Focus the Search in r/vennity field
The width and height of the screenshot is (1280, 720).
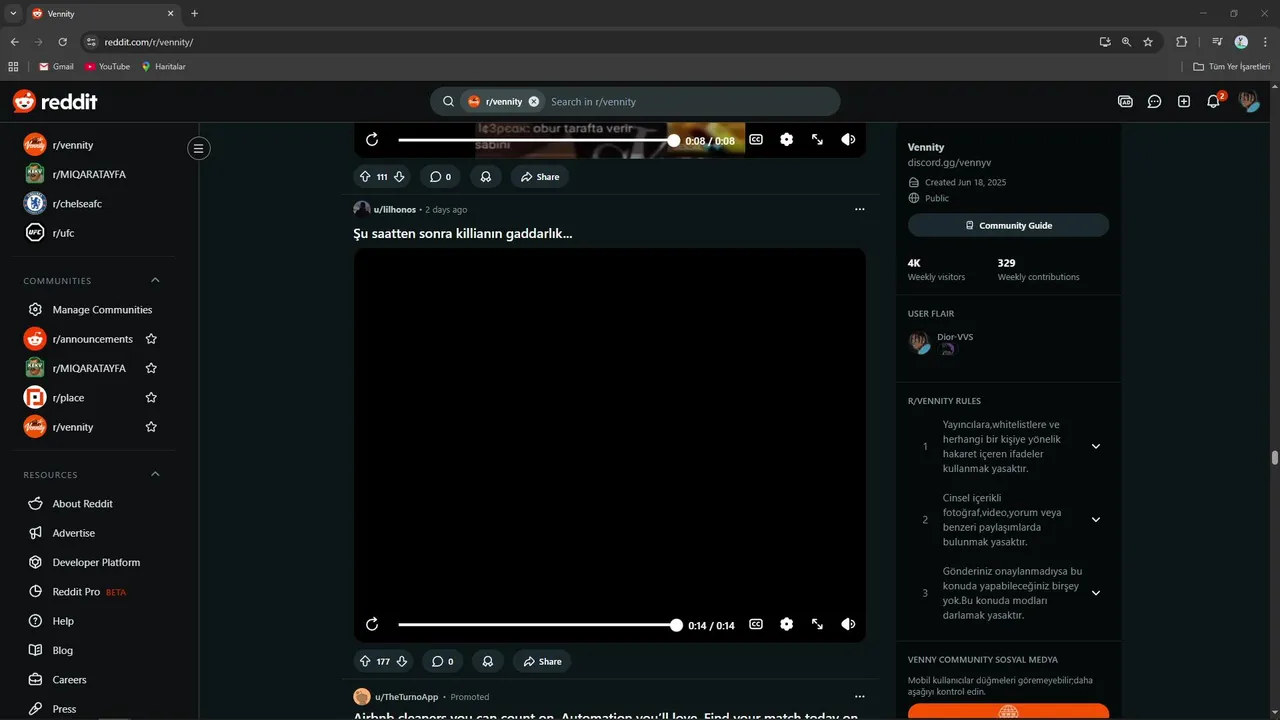pos(690,101)
